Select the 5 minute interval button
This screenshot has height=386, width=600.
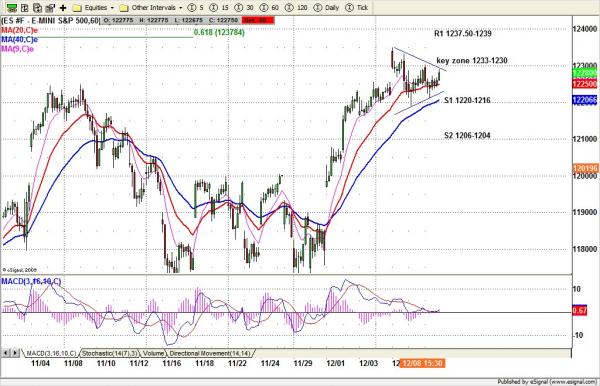pyautogui.click(x=196, y=8)
